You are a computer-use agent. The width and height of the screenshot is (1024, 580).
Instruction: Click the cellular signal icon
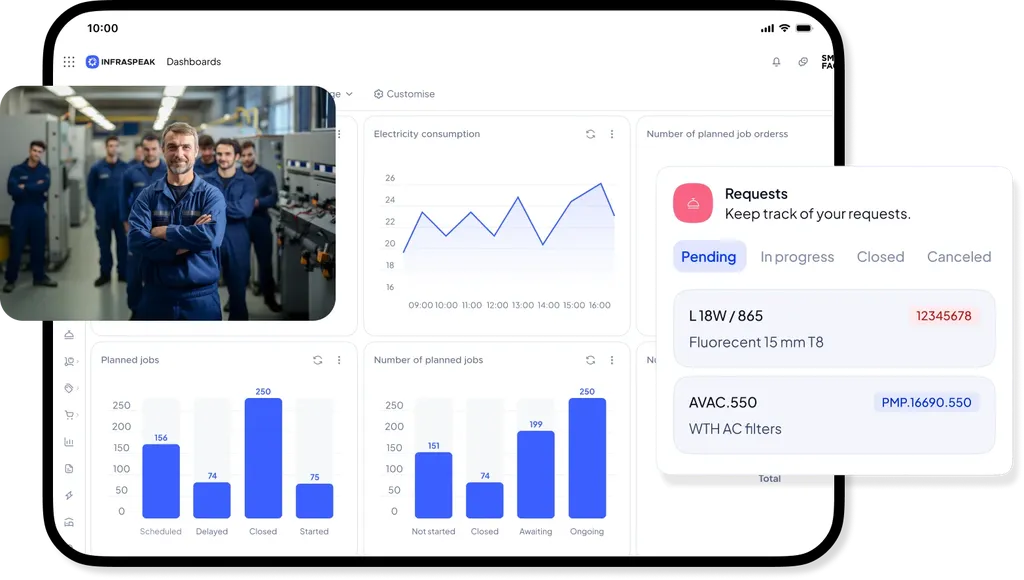(x=767, y=28)
